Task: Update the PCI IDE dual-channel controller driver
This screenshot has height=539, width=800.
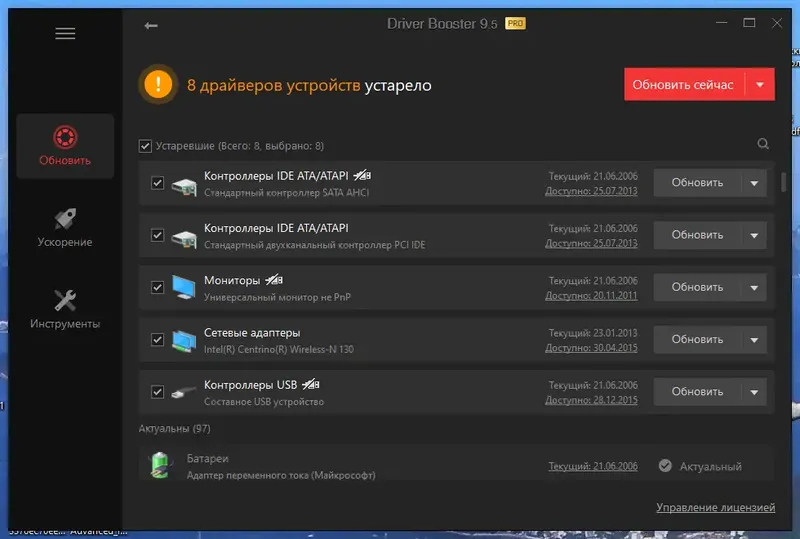Action: coord(697,235)
